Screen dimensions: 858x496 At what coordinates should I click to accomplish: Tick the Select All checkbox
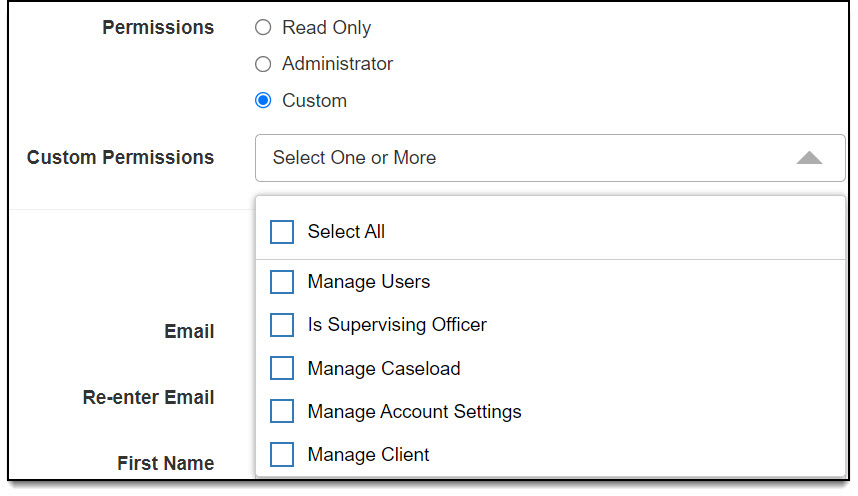click(x=282, y=232)
